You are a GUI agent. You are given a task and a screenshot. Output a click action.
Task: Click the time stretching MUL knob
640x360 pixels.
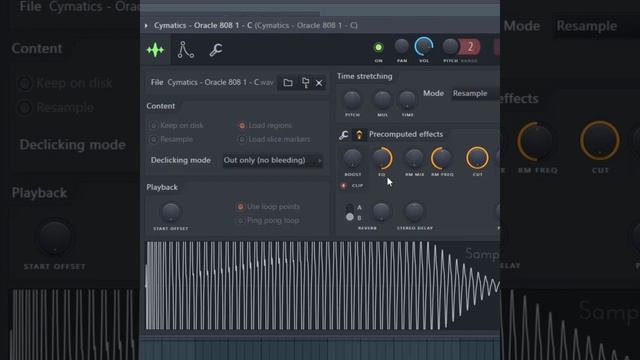382,100
